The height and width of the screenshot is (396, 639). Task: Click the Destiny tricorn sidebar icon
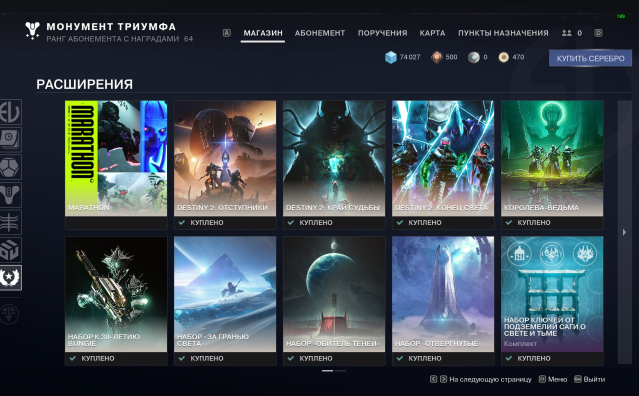[10, 195]
